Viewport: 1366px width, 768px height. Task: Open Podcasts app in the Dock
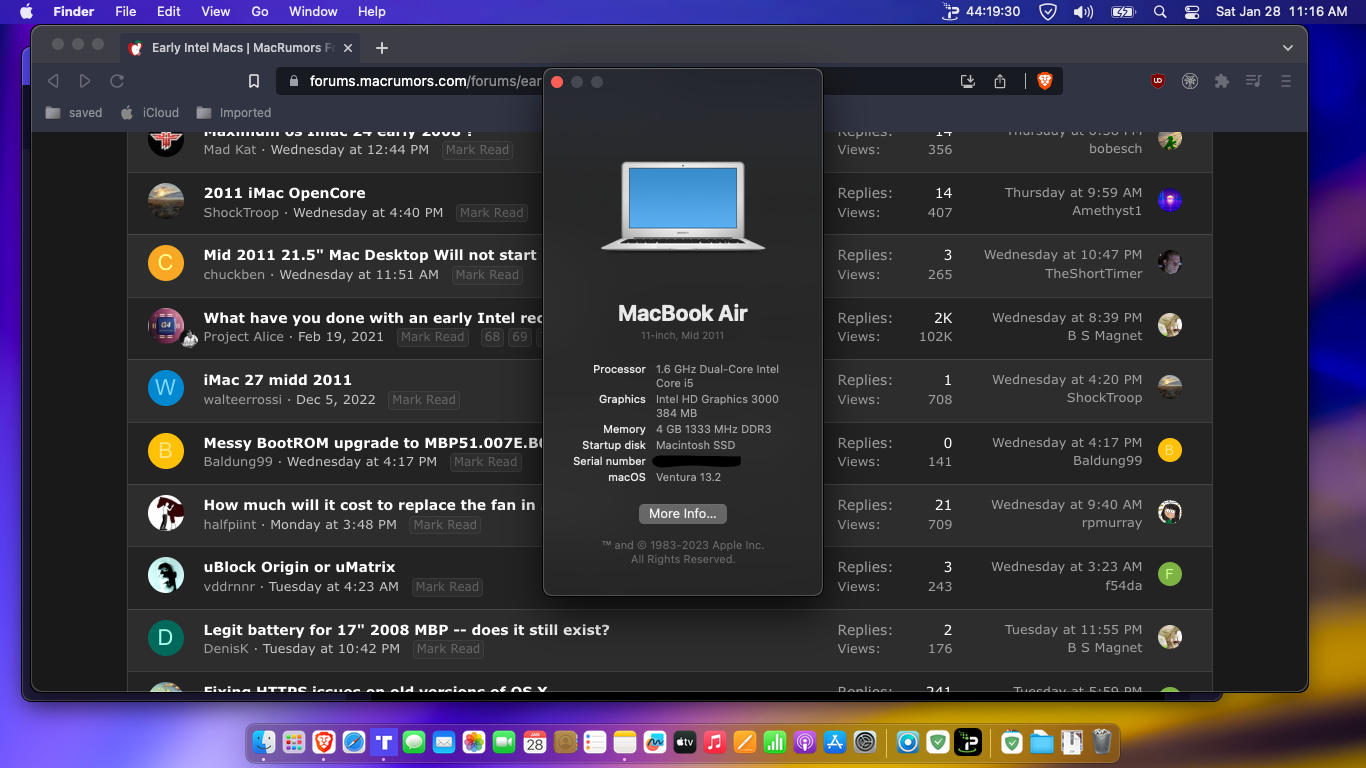pos(805,742)
